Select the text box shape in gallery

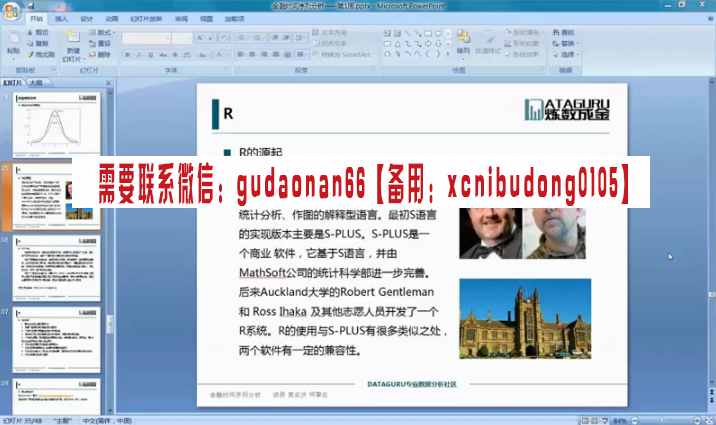(387, 33)
